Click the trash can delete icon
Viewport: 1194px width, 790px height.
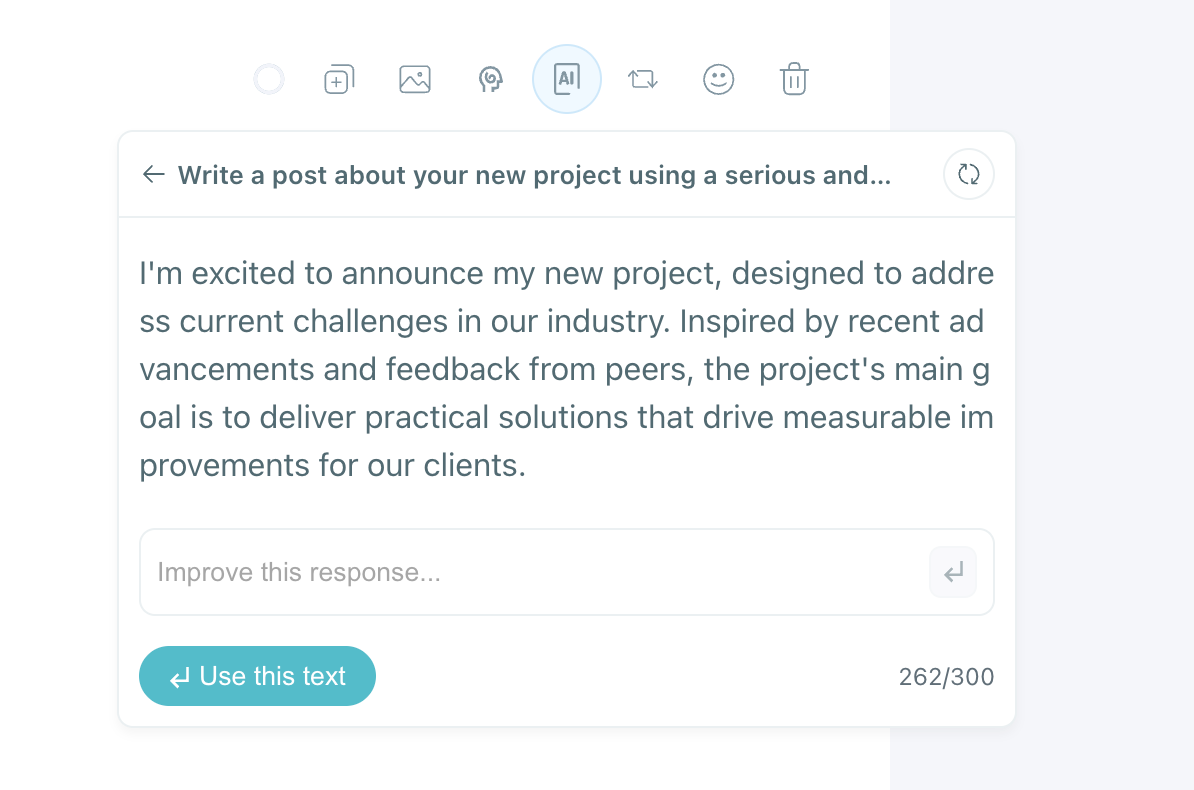(794, 79)
